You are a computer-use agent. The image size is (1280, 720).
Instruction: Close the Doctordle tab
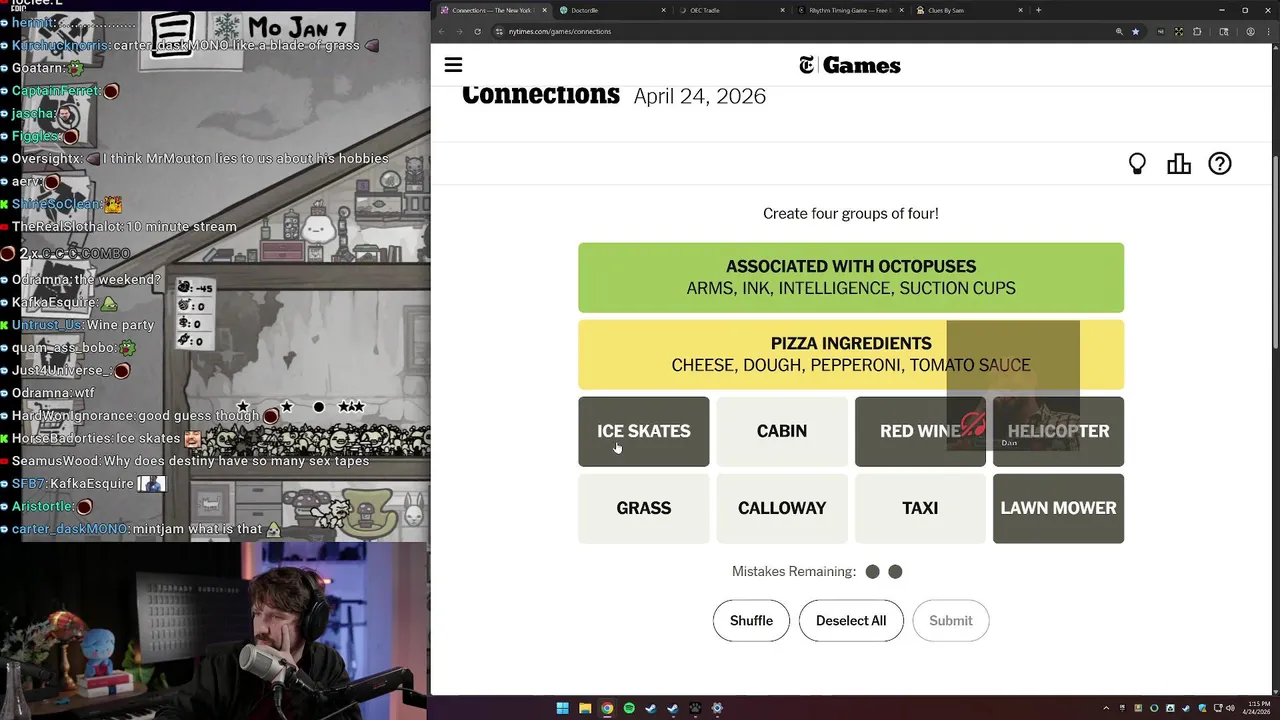pos(663,10)
